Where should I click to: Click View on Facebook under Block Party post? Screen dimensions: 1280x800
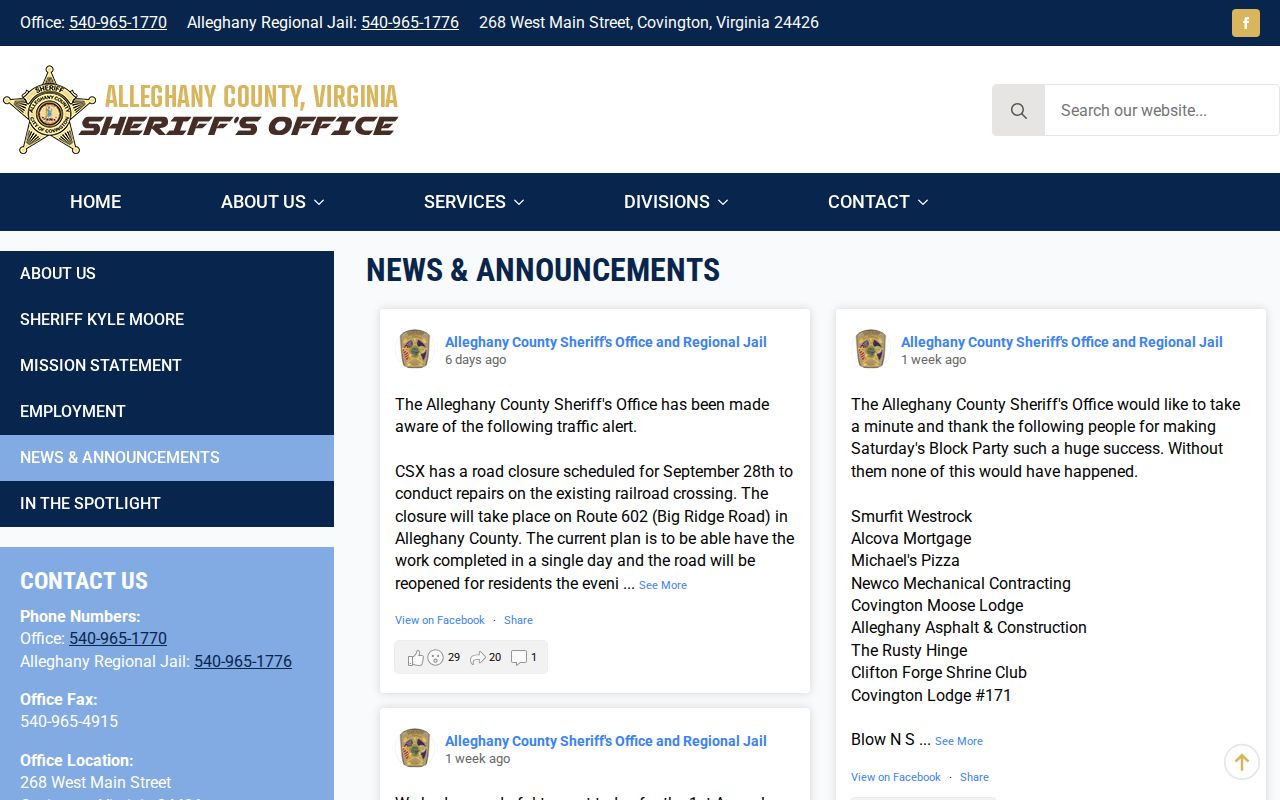(896, 777)
